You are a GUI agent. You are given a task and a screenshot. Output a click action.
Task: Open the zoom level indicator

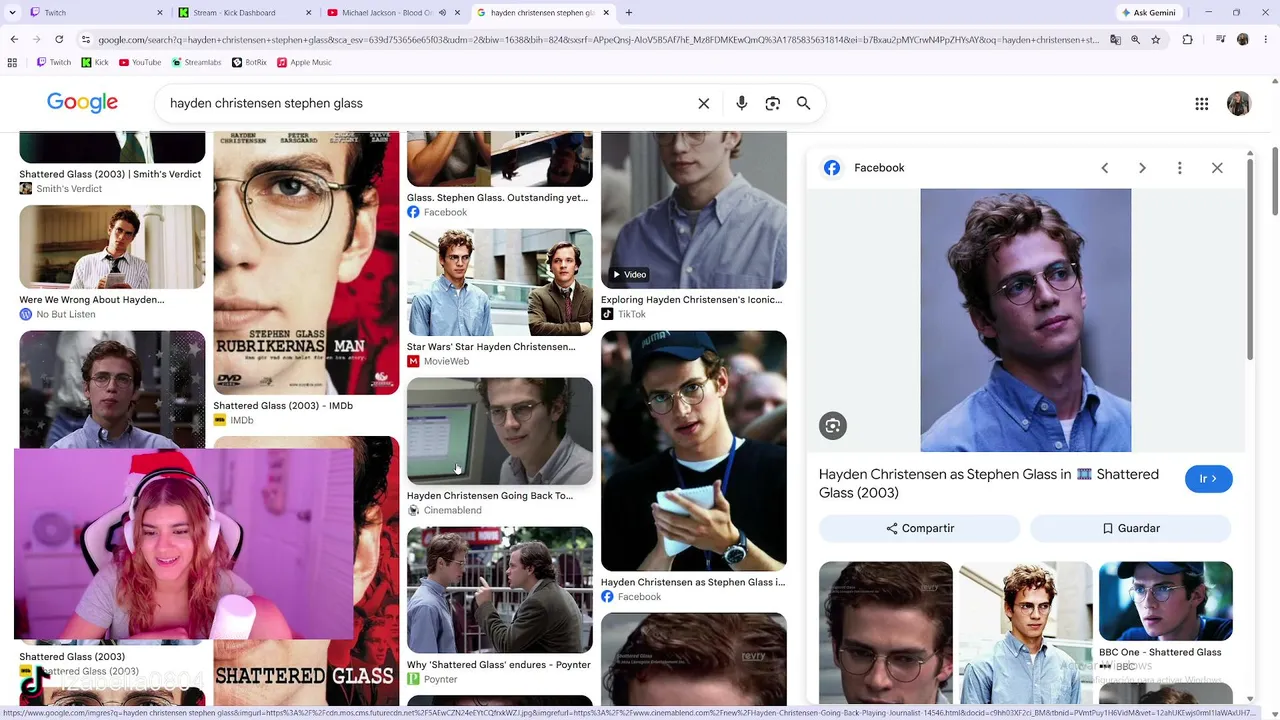click(1135, 40)
